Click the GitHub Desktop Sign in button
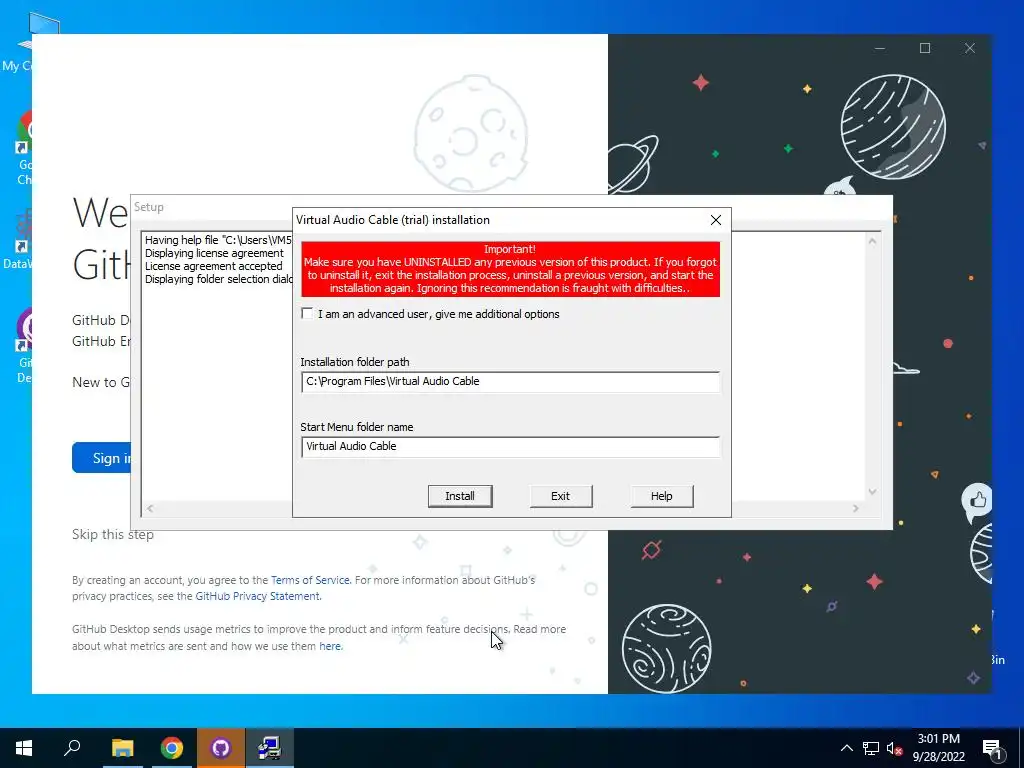Image resolution: width=1024 pixels, height=768 pixels. 102,458
